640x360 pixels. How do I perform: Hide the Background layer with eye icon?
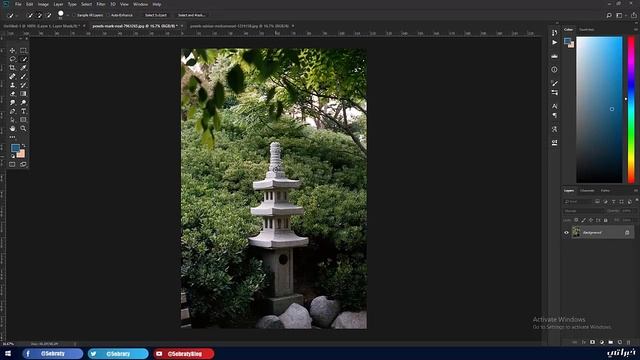click(x=566, y=233)
